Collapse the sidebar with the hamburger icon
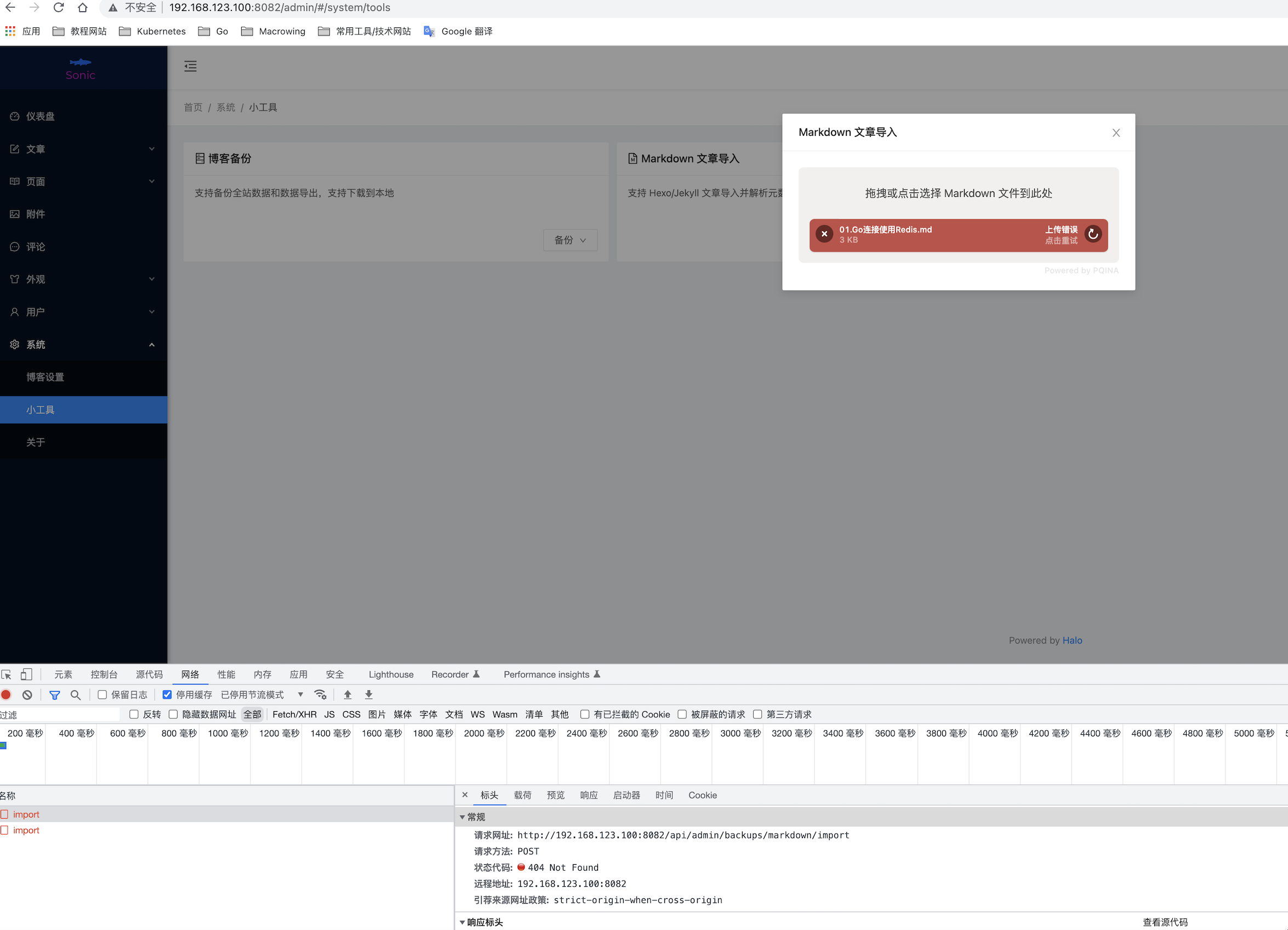This screenshot has width=1288, height=930. (x=190, y=66)
